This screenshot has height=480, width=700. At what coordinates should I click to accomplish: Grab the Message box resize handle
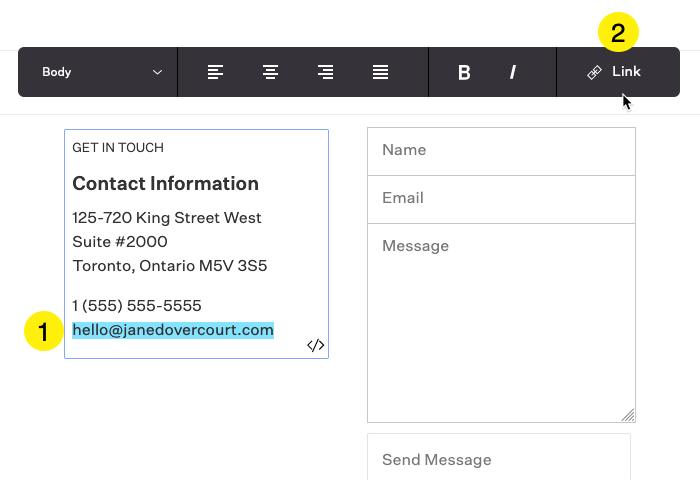pyautogui.click(x=628, y=415)
